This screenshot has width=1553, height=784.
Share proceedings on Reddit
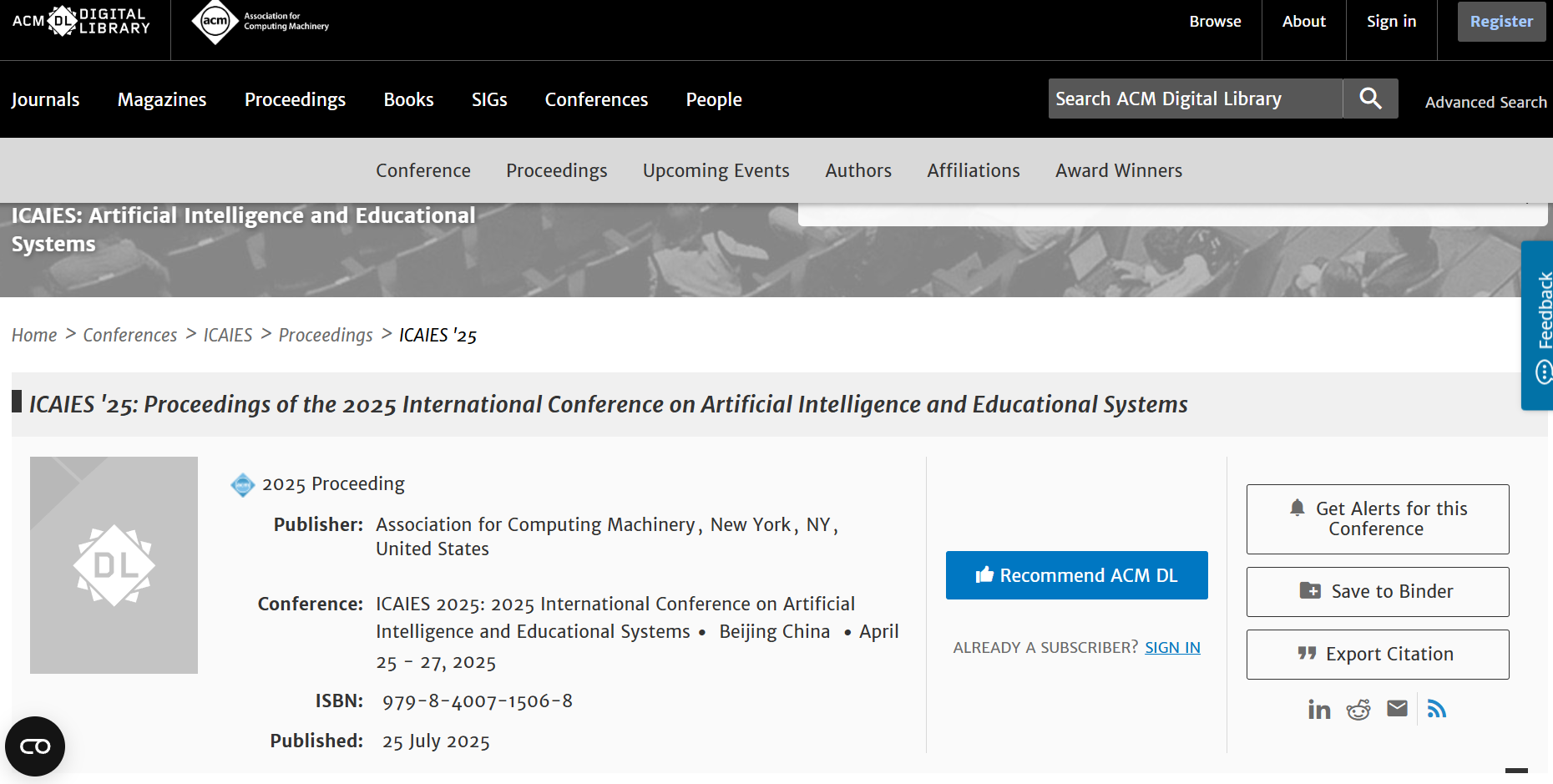coord(1358,710)
